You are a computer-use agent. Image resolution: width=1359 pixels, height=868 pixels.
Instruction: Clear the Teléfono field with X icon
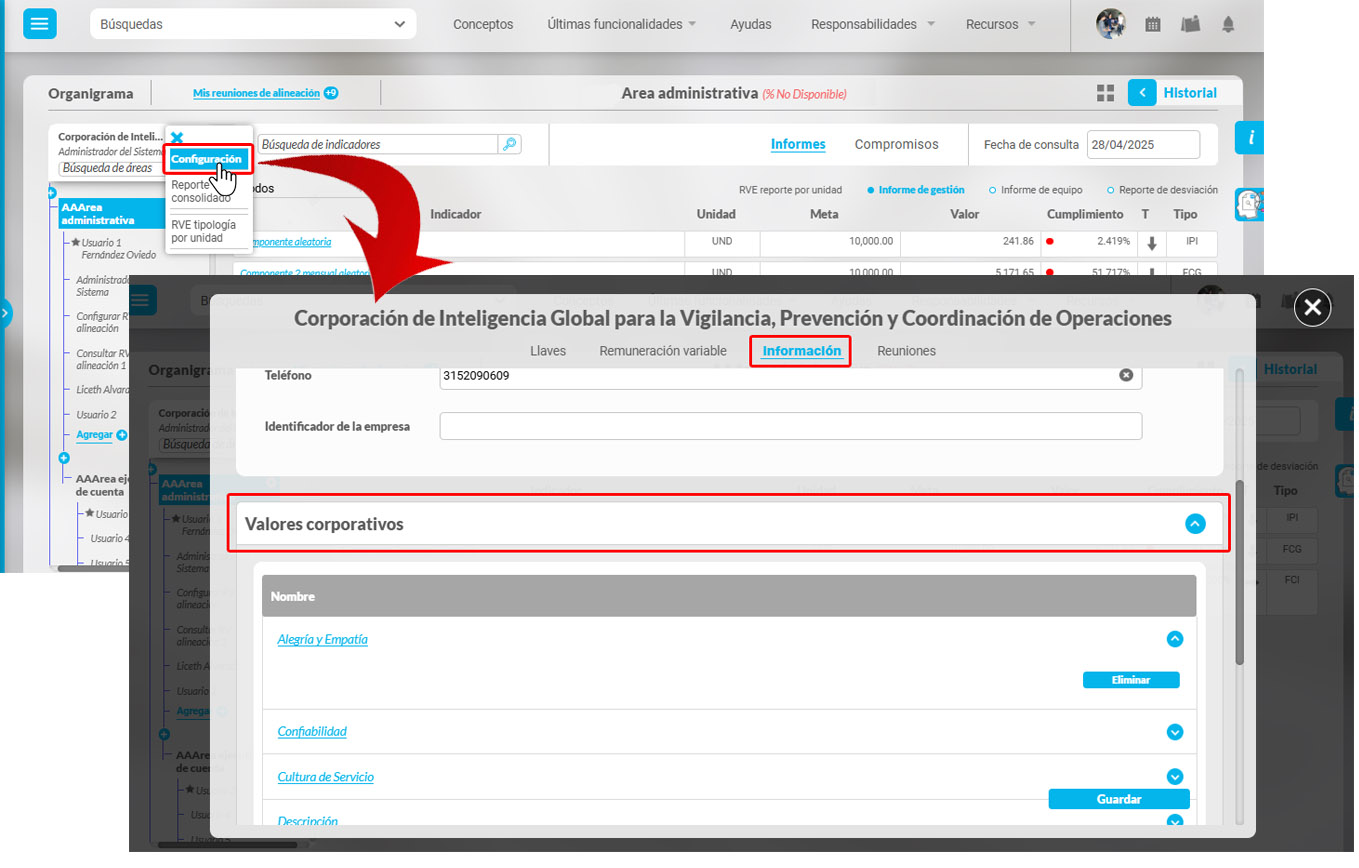pos(1126,375)
